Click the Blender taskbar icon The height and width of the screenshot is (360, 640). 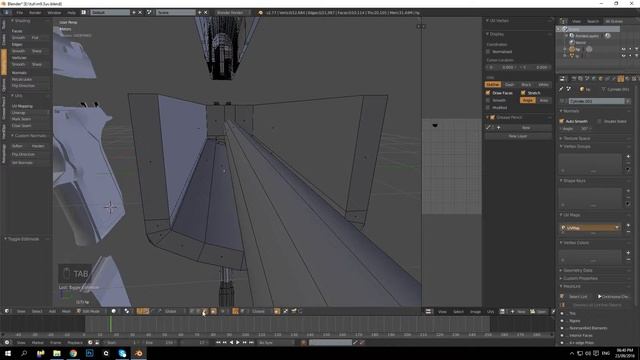pos(139,353)
